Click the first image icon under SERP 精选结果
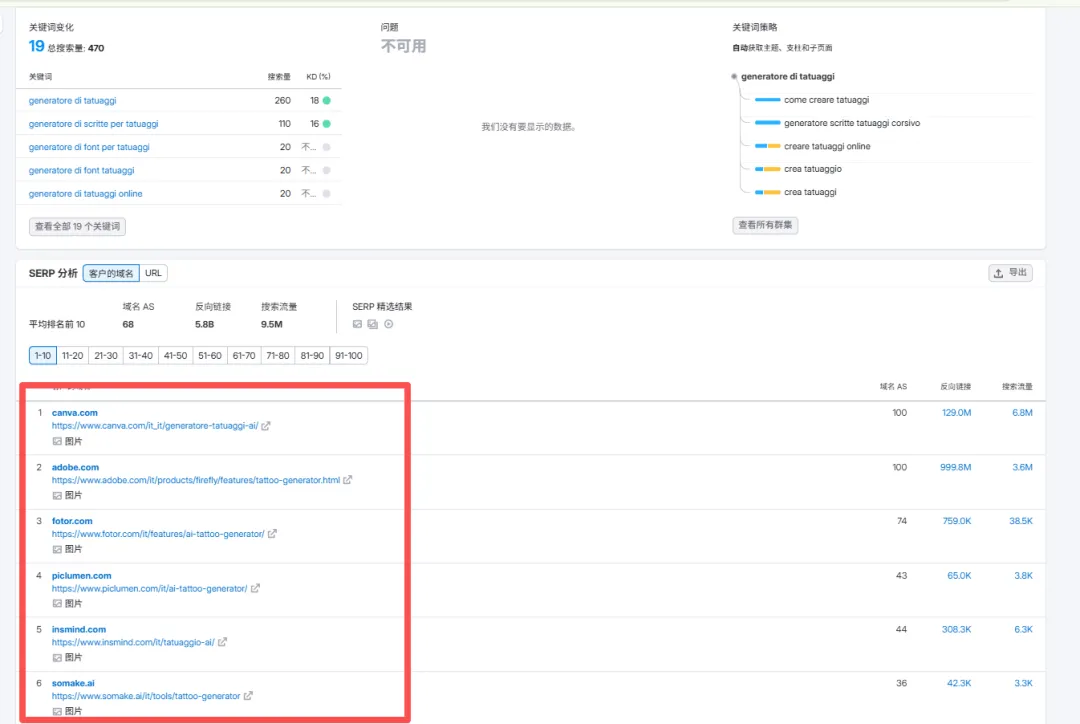 pos(357,324)
